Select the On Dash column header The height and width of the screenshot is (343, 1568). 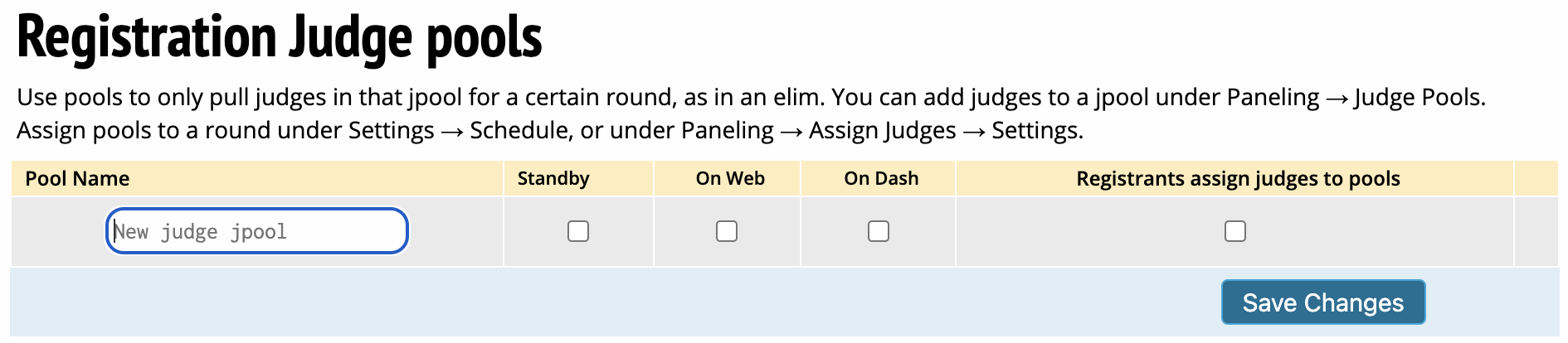881,179
